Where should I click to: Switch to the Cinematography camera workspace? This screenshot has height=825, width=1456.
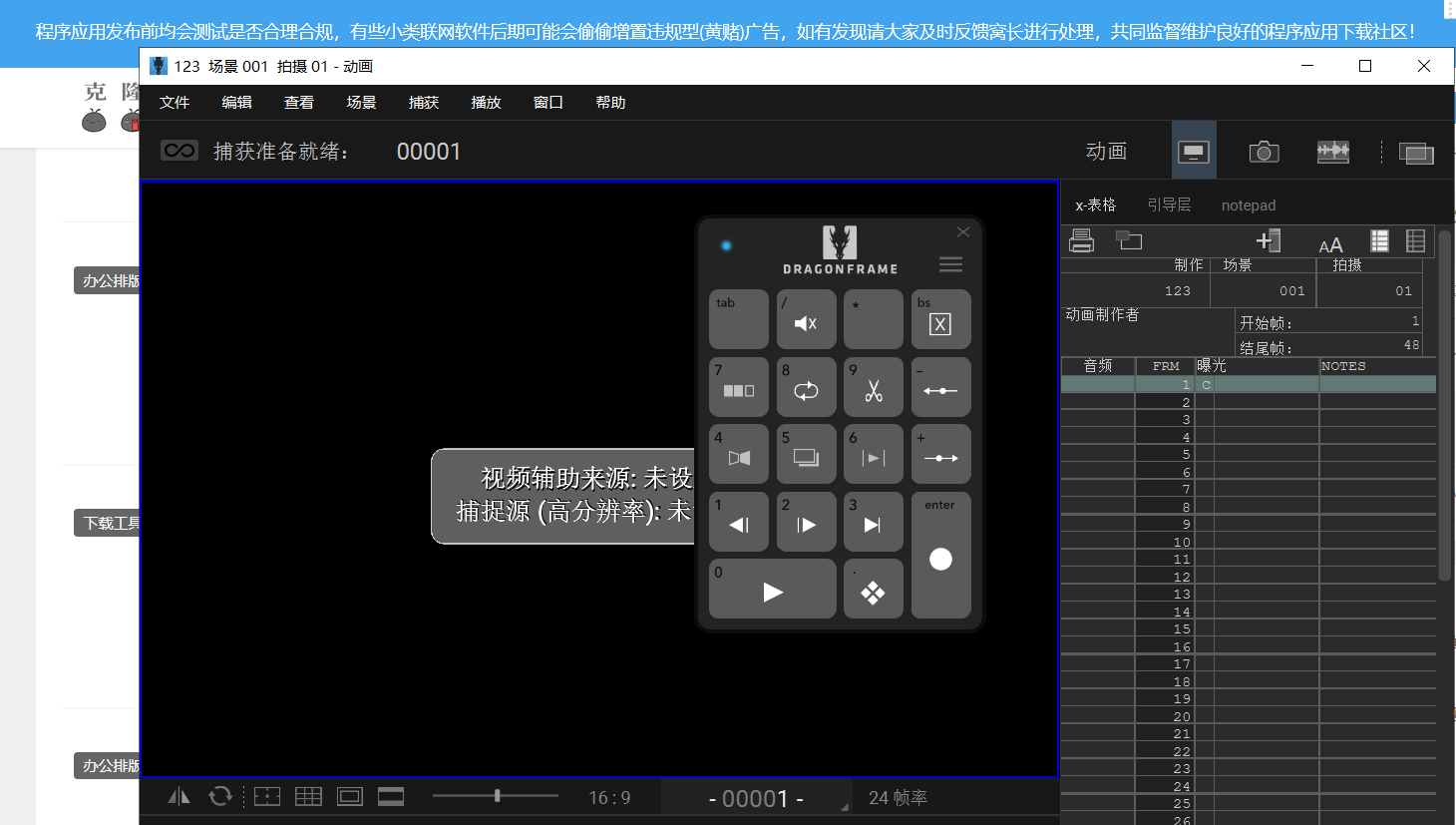(x=1264, y=152)
